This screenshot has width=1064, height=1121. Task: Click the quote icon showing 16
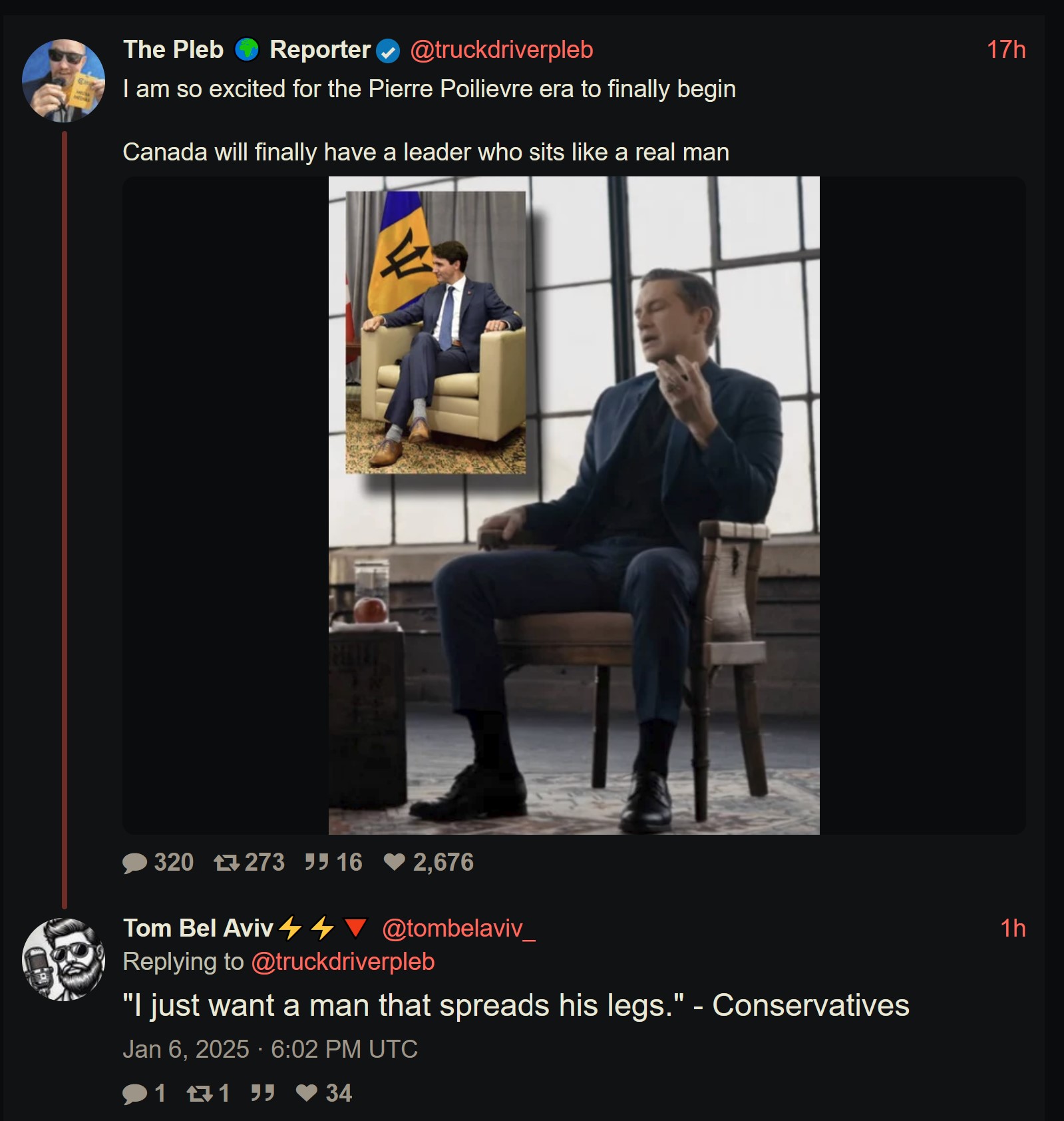point(316,863)
